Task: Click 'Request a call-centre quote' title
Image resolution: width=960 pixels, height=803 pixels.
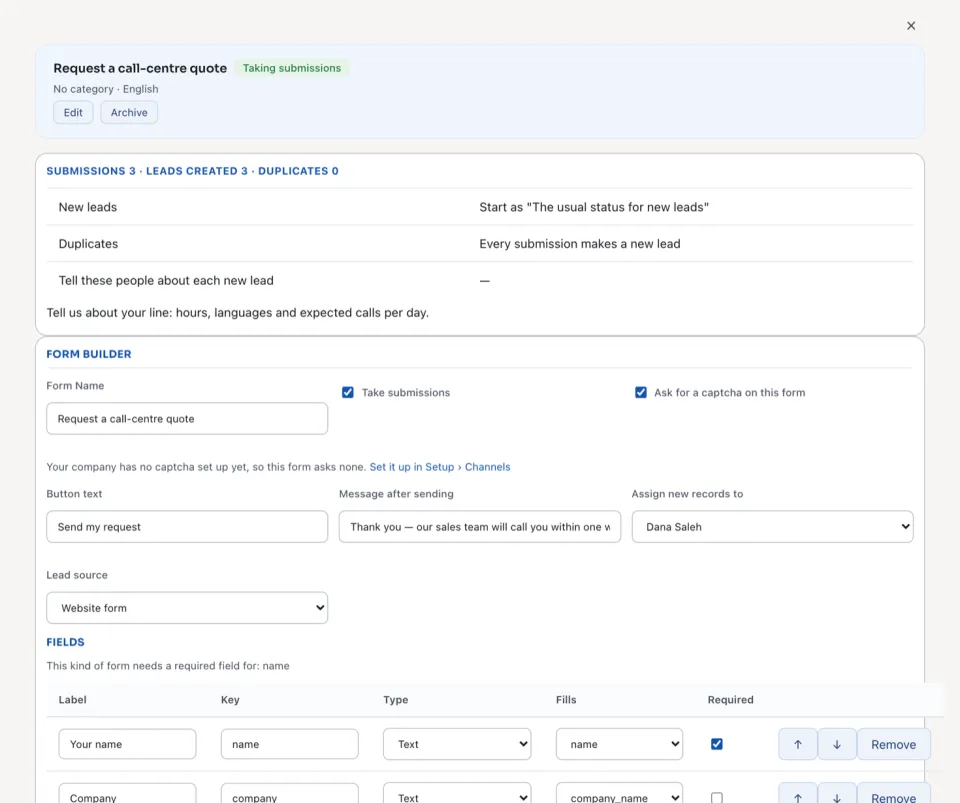Action: tap(140, 68)
